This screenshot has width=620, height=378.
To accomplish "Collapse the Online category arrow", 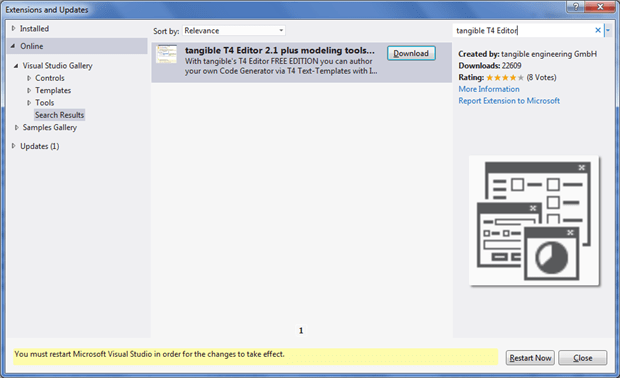I will pyautogui.click(x=13, y=46).
